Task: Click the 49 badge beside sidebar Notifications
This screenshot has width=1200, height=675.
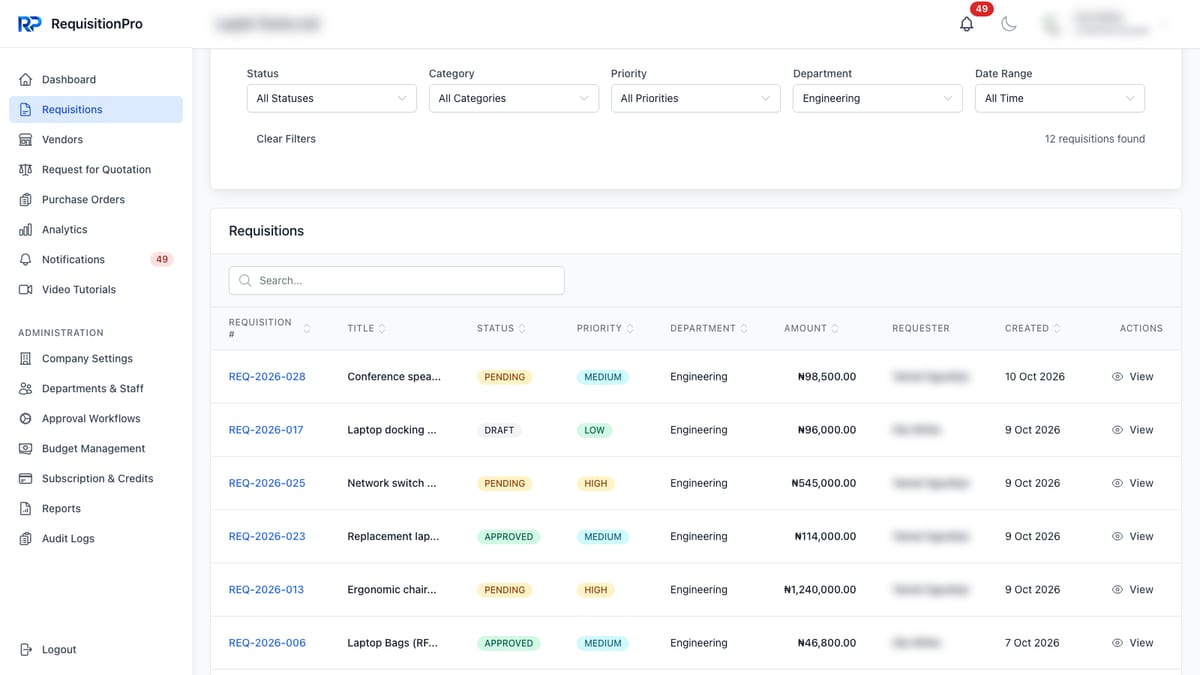Action: pyautogui.click(x=162, y=260)
